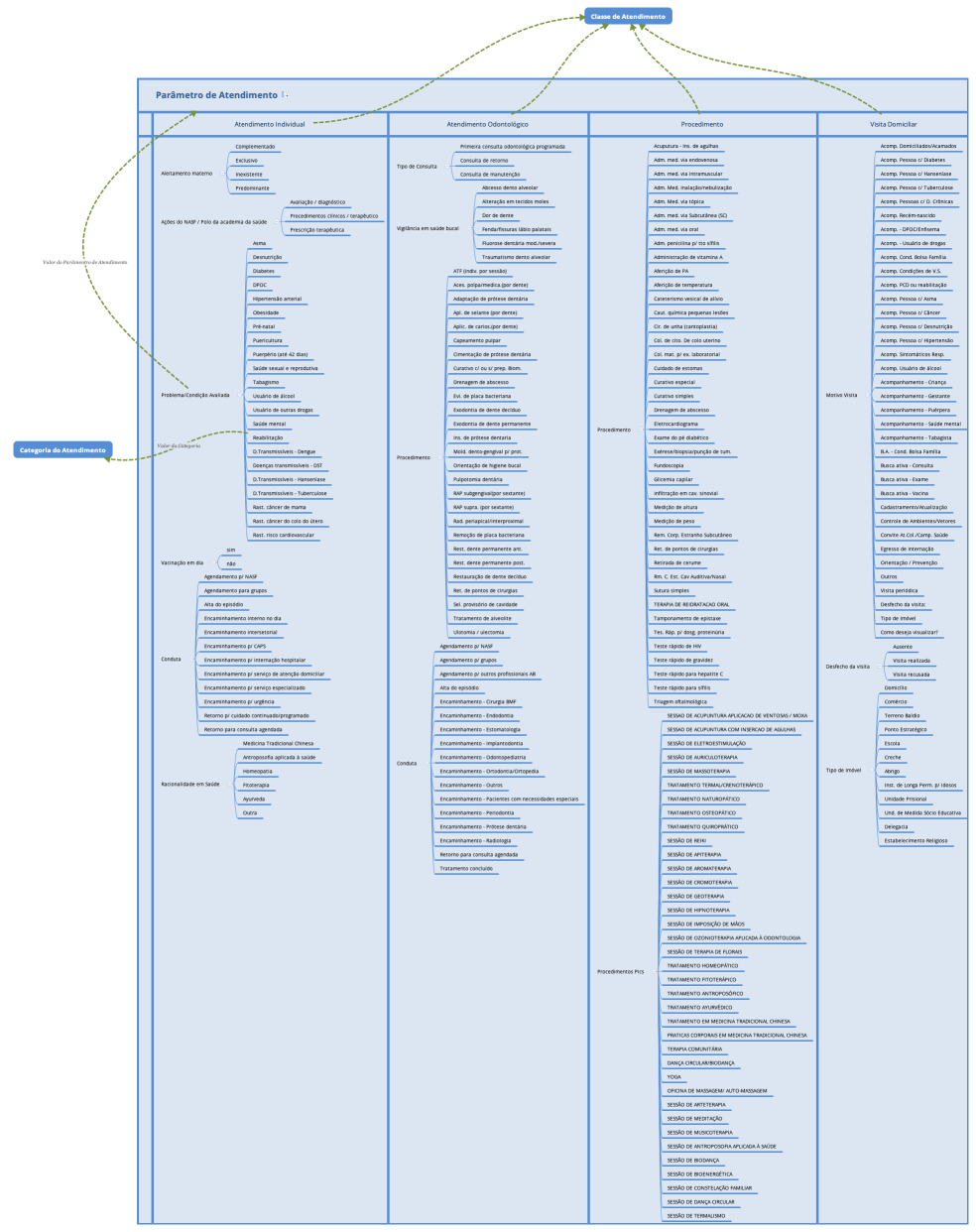Select the Visita realizada topic
The image size is (976, 1232).
click(911, 660)
